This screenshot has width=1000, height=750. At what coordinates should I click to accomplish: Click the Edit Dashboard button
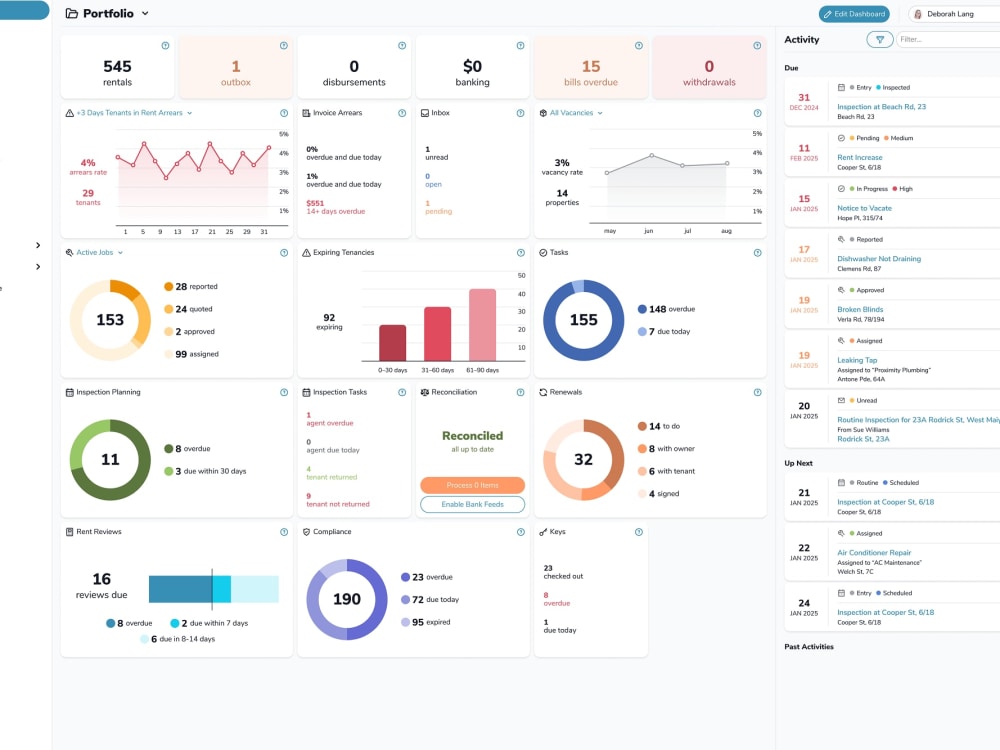[x=854, y=14]
